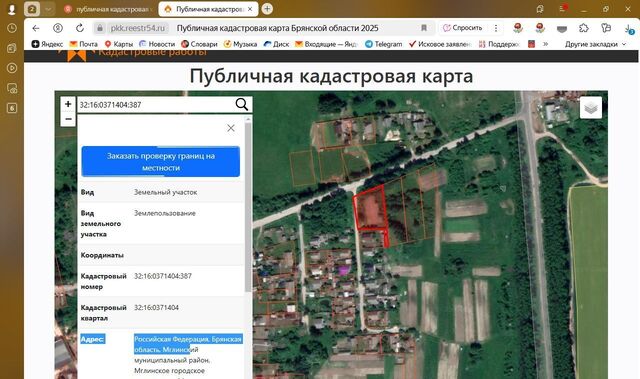The image size is (640, 379).
Task: Open the downloads icon
Action: click(629, 29)
